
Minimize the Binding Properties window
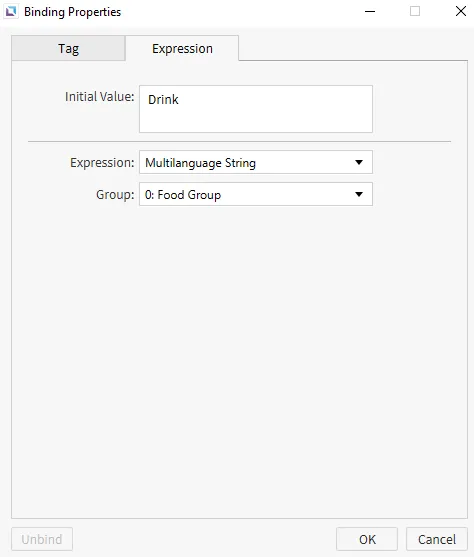(370, 11)
